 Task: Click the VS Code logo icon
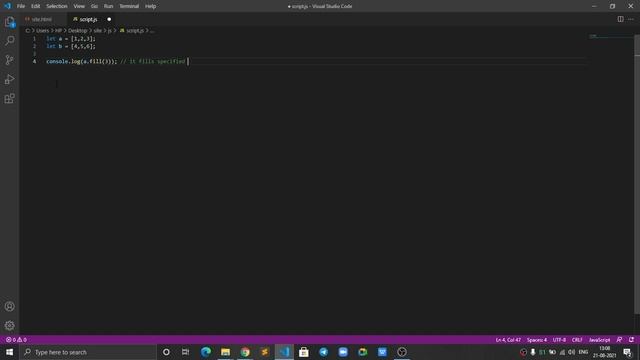coord(7,6)
